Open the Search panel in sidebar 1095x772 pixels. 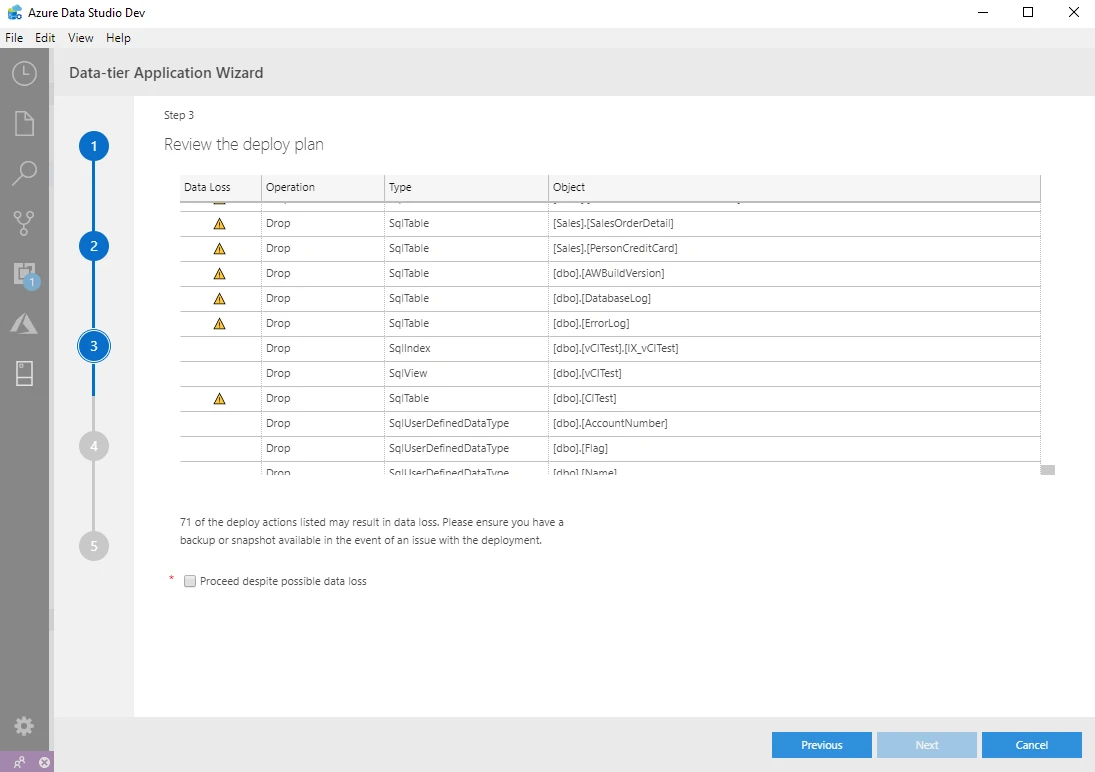click(23, 173)
